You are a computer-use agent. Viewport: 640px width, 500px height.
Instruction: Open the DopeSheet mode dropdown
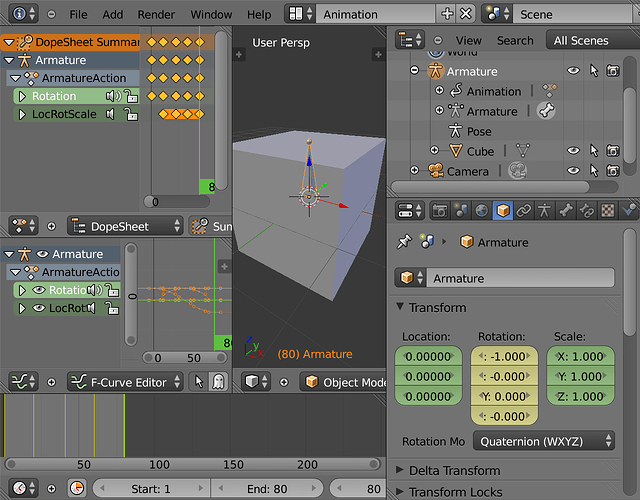coord(125,226)
